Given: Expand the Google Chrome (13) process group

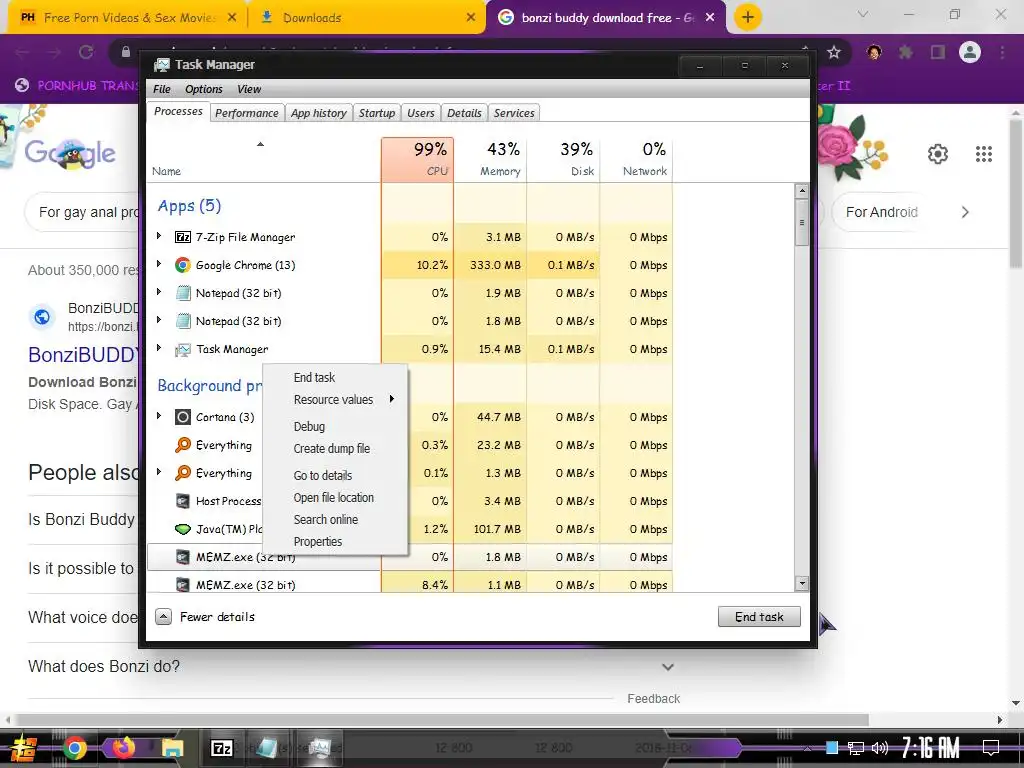Looking at the screenshot, I should tap(159, 264).
